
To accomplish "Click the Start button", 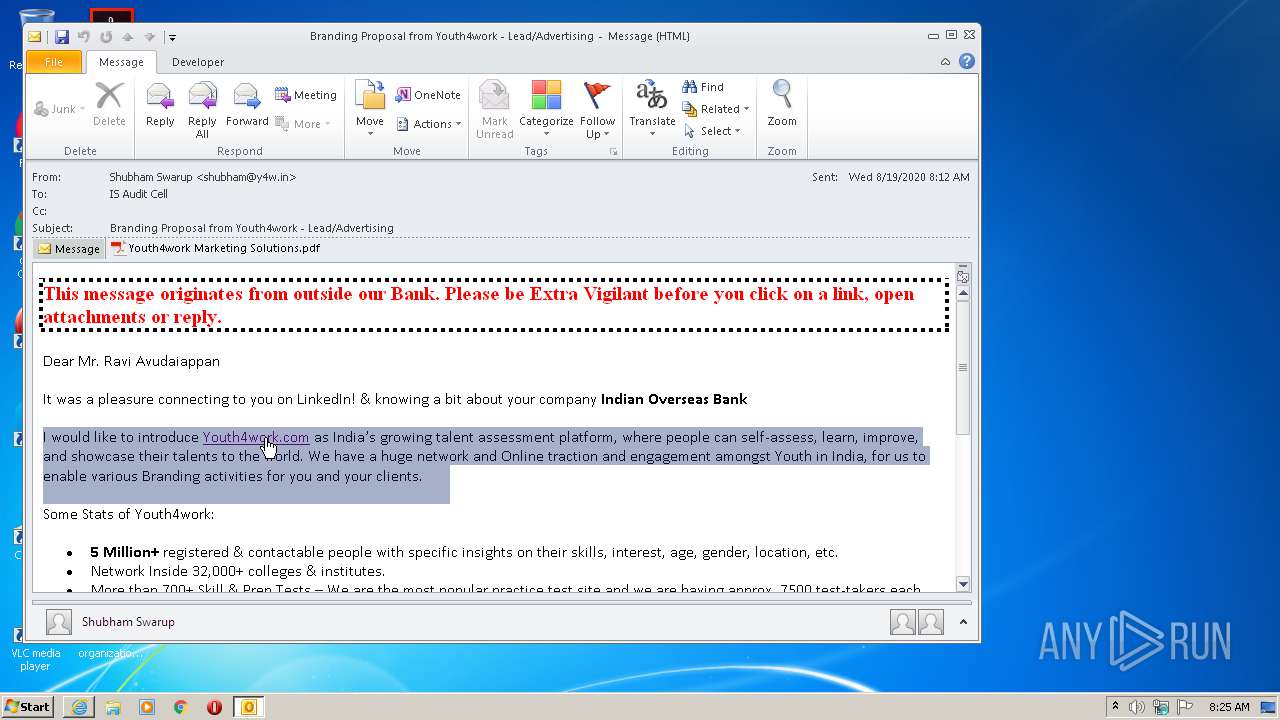I will (x=28, y=707).
